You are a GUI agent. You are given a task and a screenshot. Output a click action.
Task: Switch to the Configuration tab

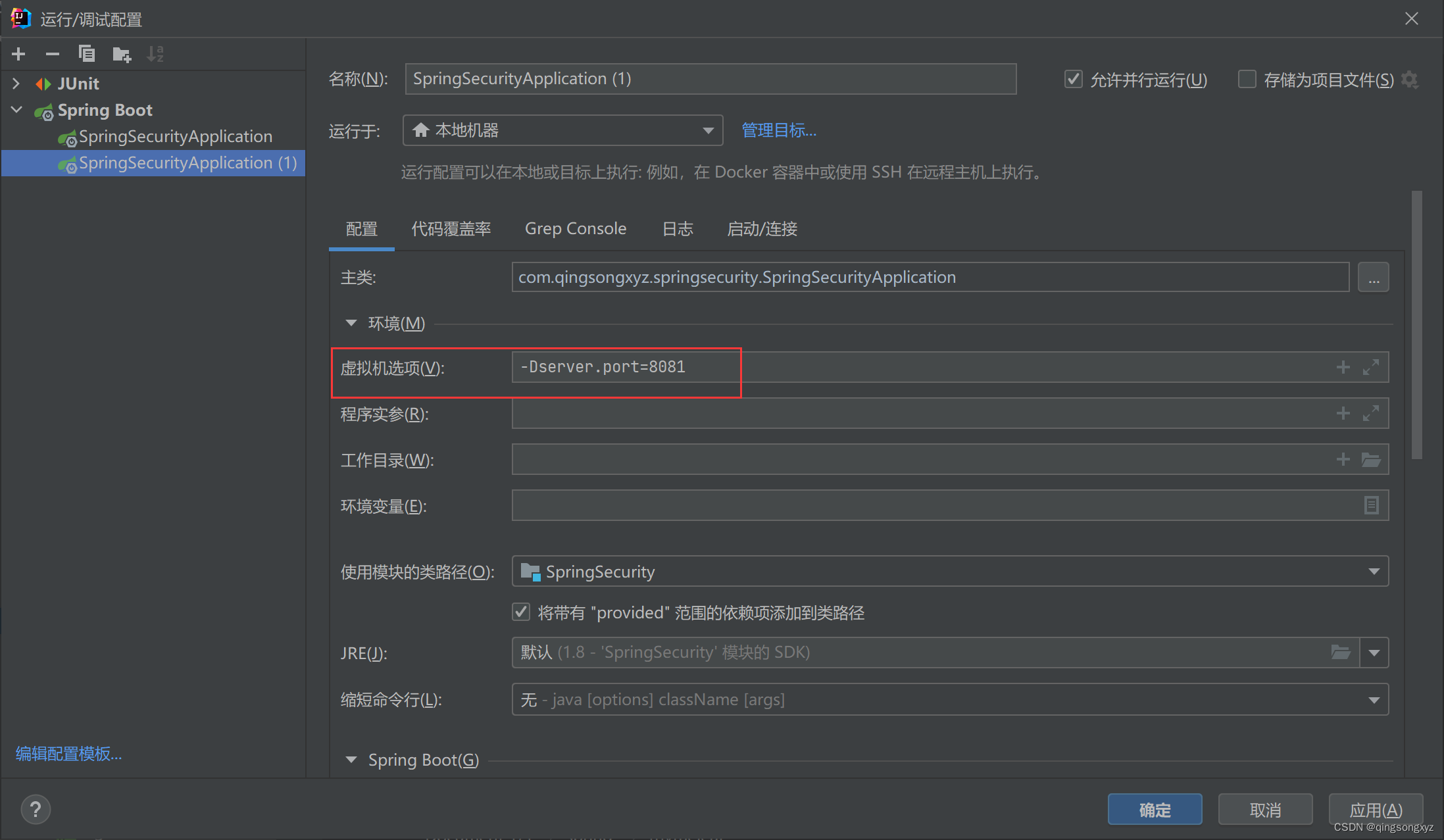362,229
